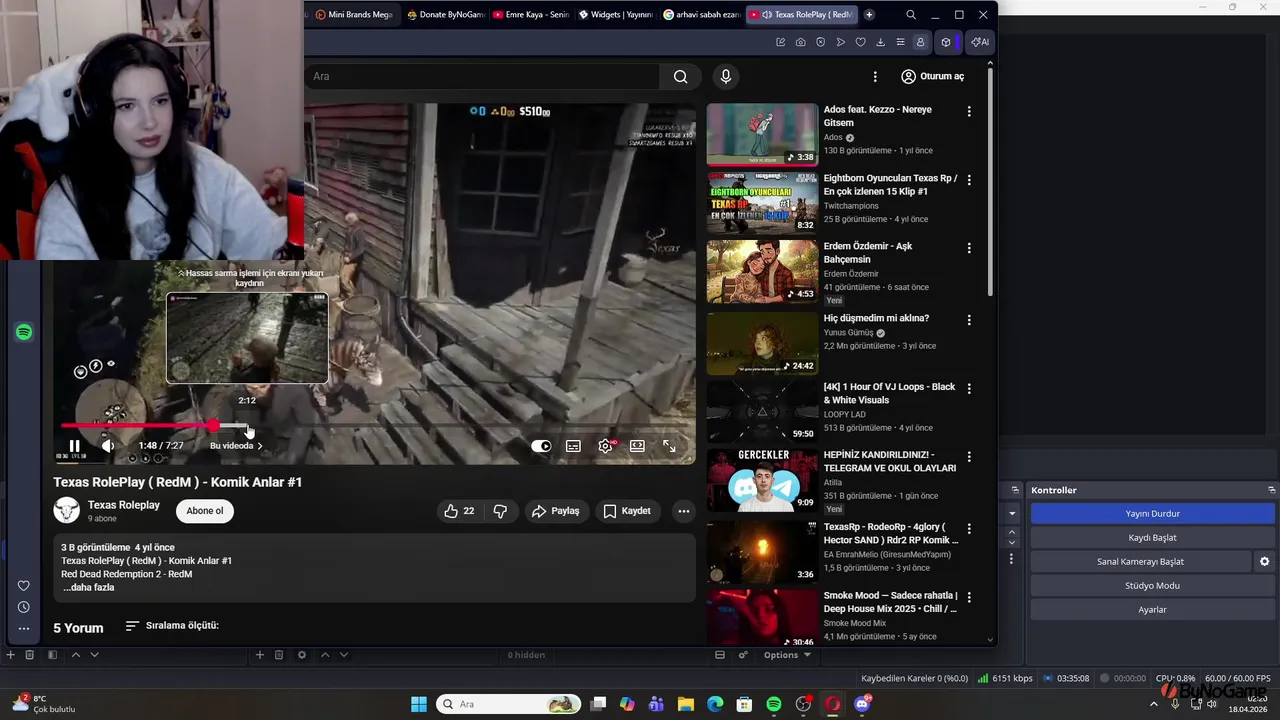
Task: Expand description with '...daha fazla'
Action: tap(88, 587)
